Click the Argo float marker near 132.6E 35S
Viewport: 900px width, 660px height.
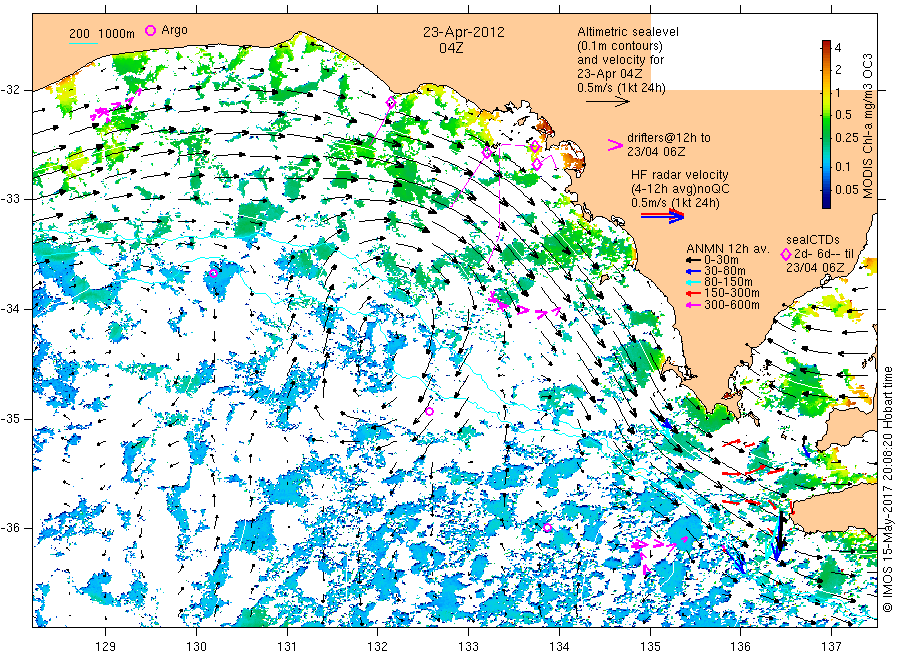click(429, 411)
